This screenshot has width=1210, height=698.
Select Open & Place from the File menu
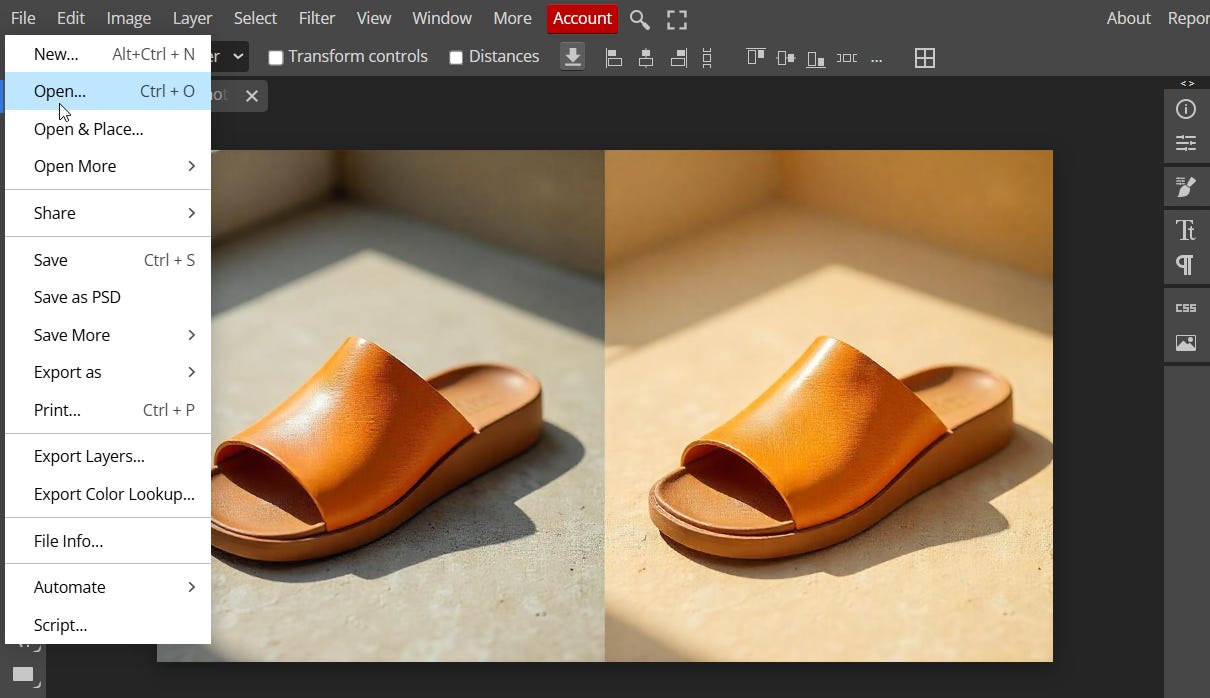88,129
